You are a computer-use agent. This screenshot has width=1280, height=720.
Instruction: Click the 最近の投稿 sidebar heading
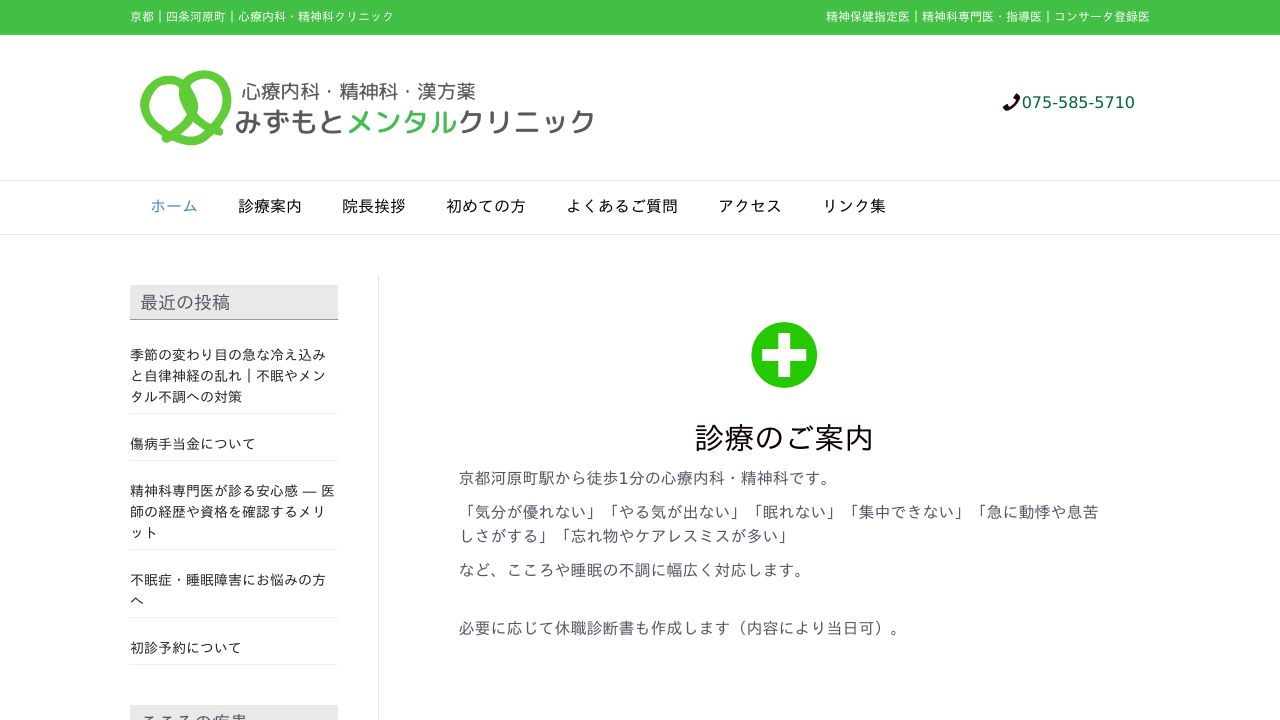(x=185, y=302)
